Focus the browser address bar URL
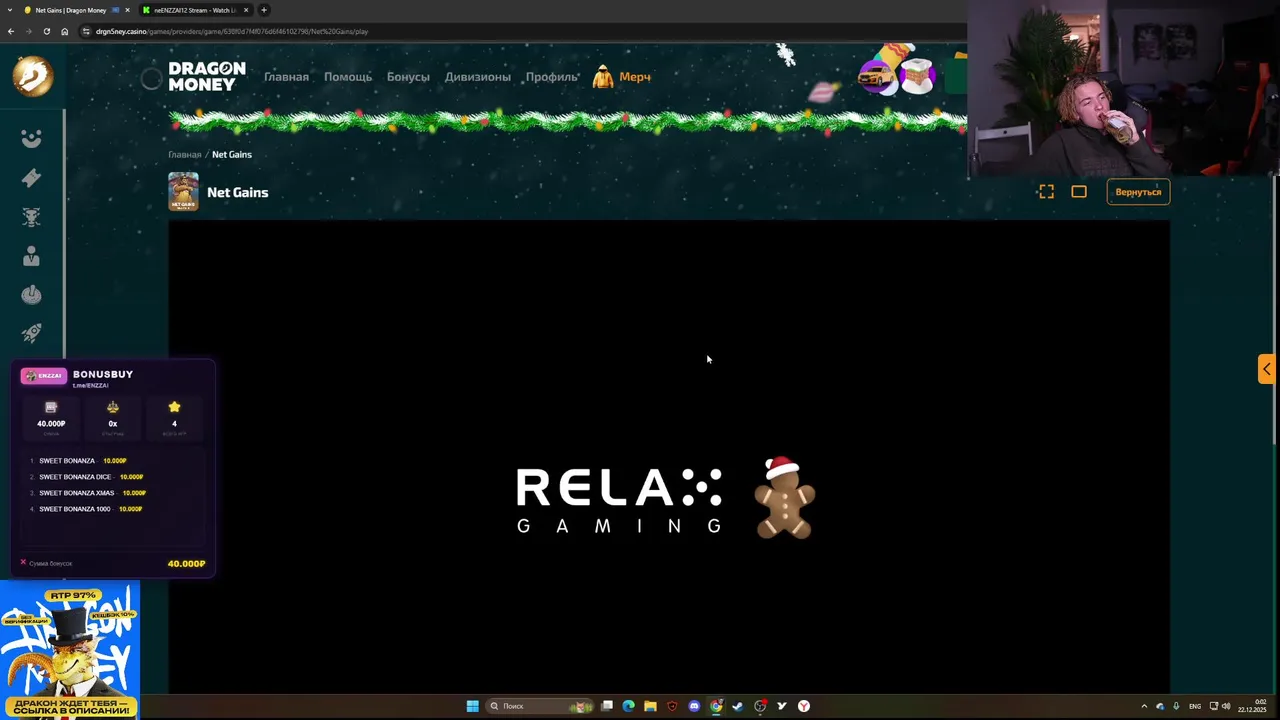Image resolution: width=1280 pixels, height=720 pixels. [x=232, y=31]
